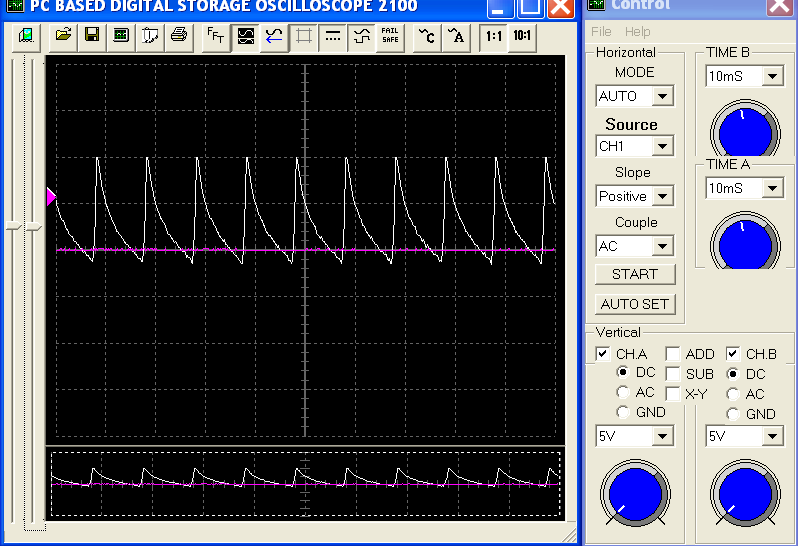Click the floppy disk save icon
The height and width of the screenshot is (546, 798).
[x=92, y=37]
